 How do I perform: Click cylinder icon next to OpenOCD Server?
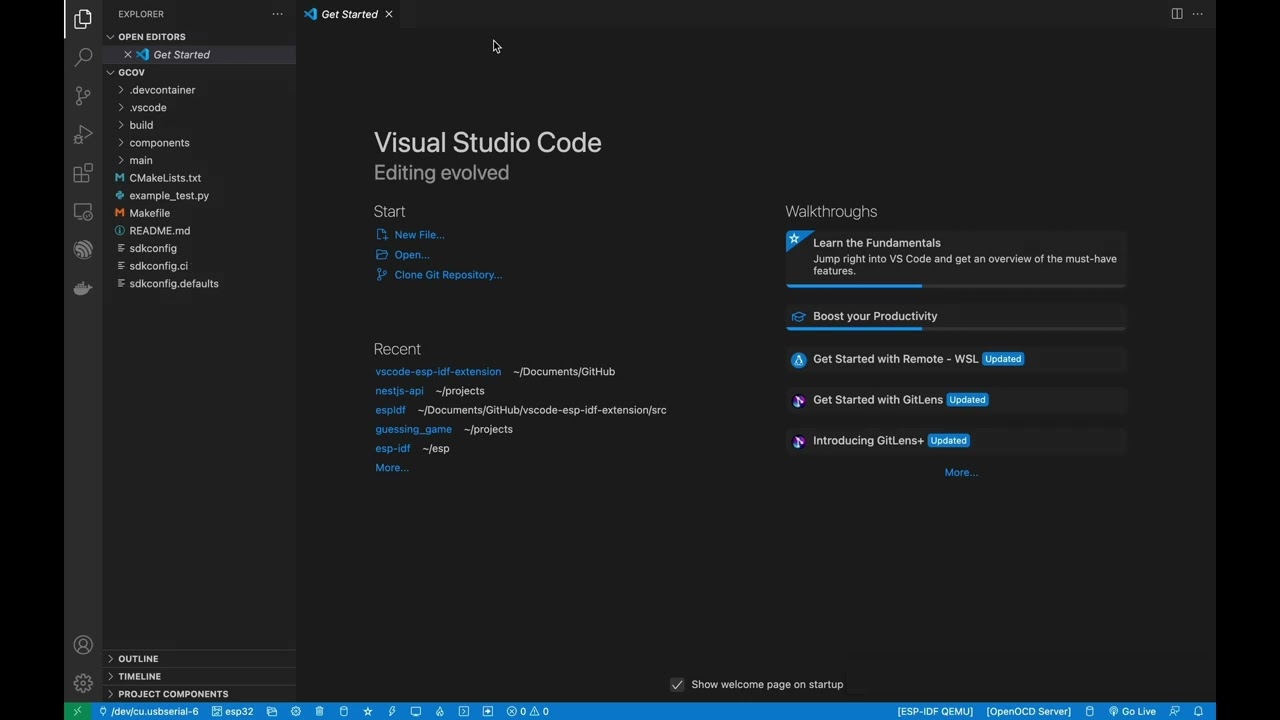coord(1090,711)
